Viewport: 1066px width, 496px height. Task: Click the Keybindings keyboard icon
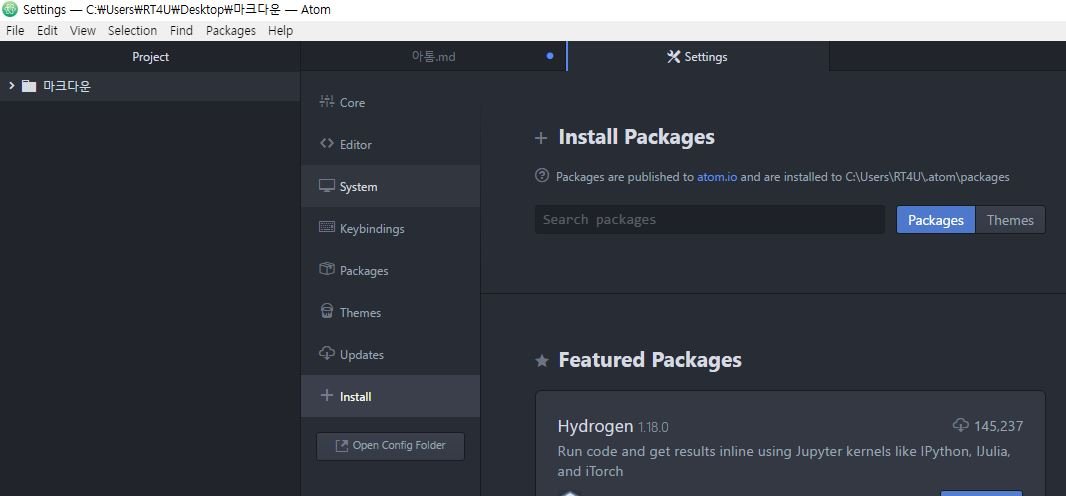[326, 228]
